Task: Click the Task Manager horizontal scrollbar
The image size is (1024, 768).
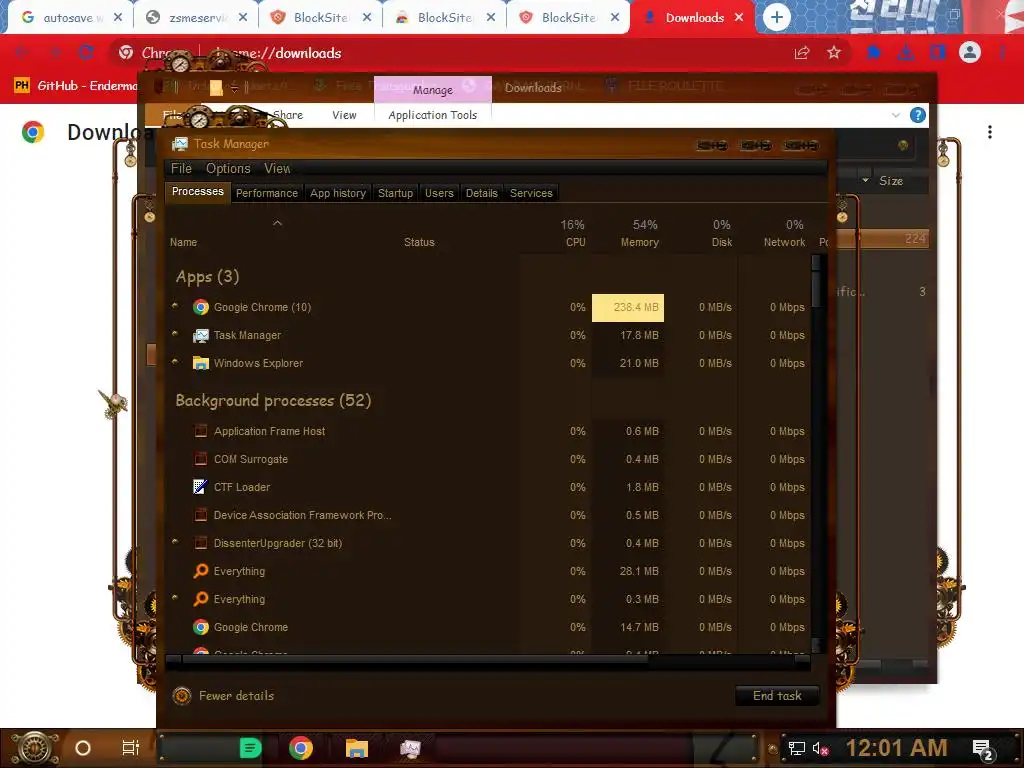Action: pyautogui.click(x=488, y=661)
